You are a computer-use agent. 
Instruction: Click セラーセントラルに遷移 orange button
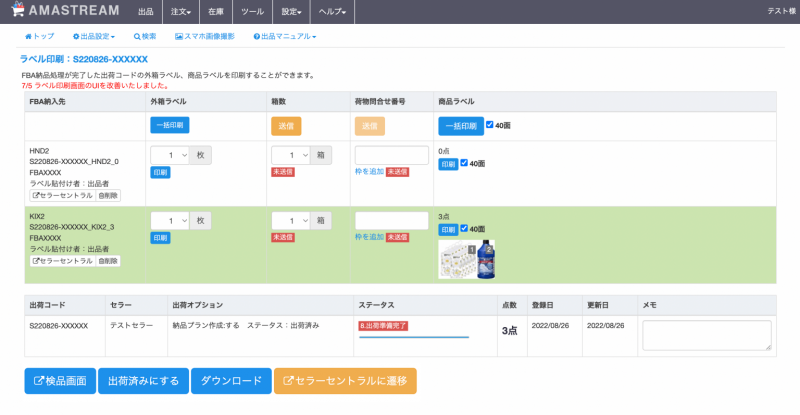[x=345, y=381]
